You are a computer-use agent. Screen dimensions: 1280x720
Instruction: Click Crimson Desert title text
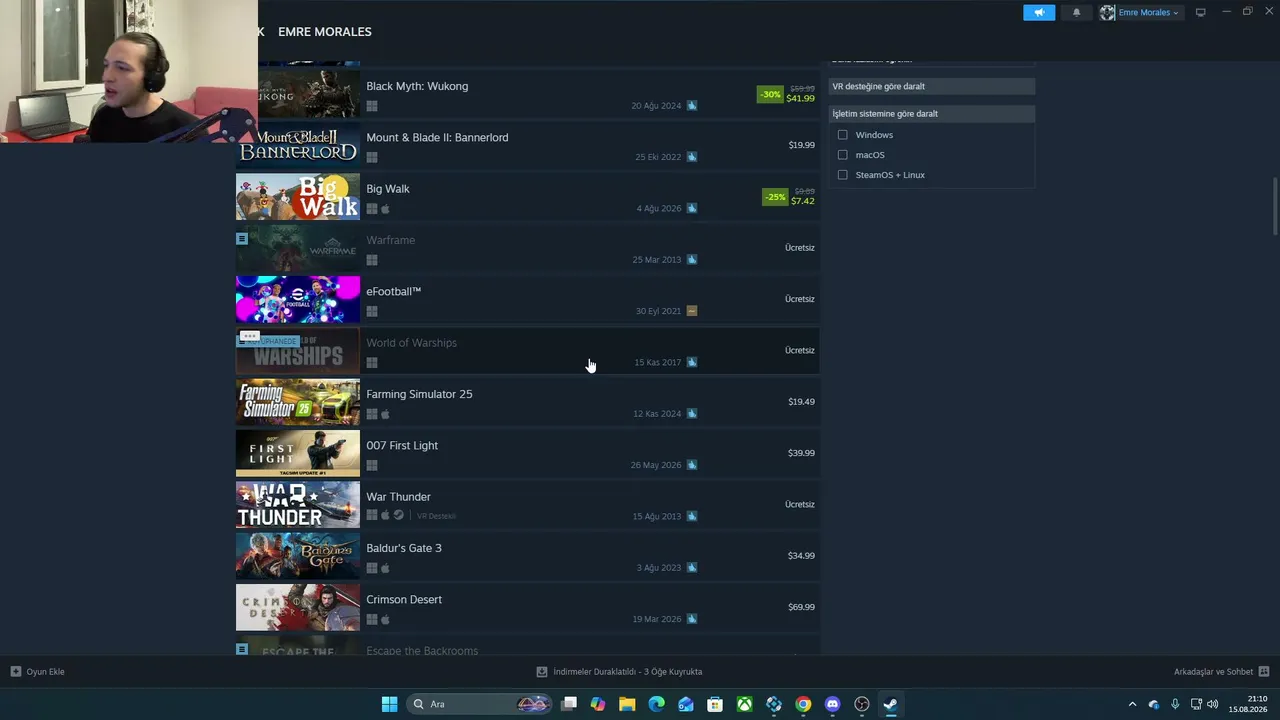404,599
